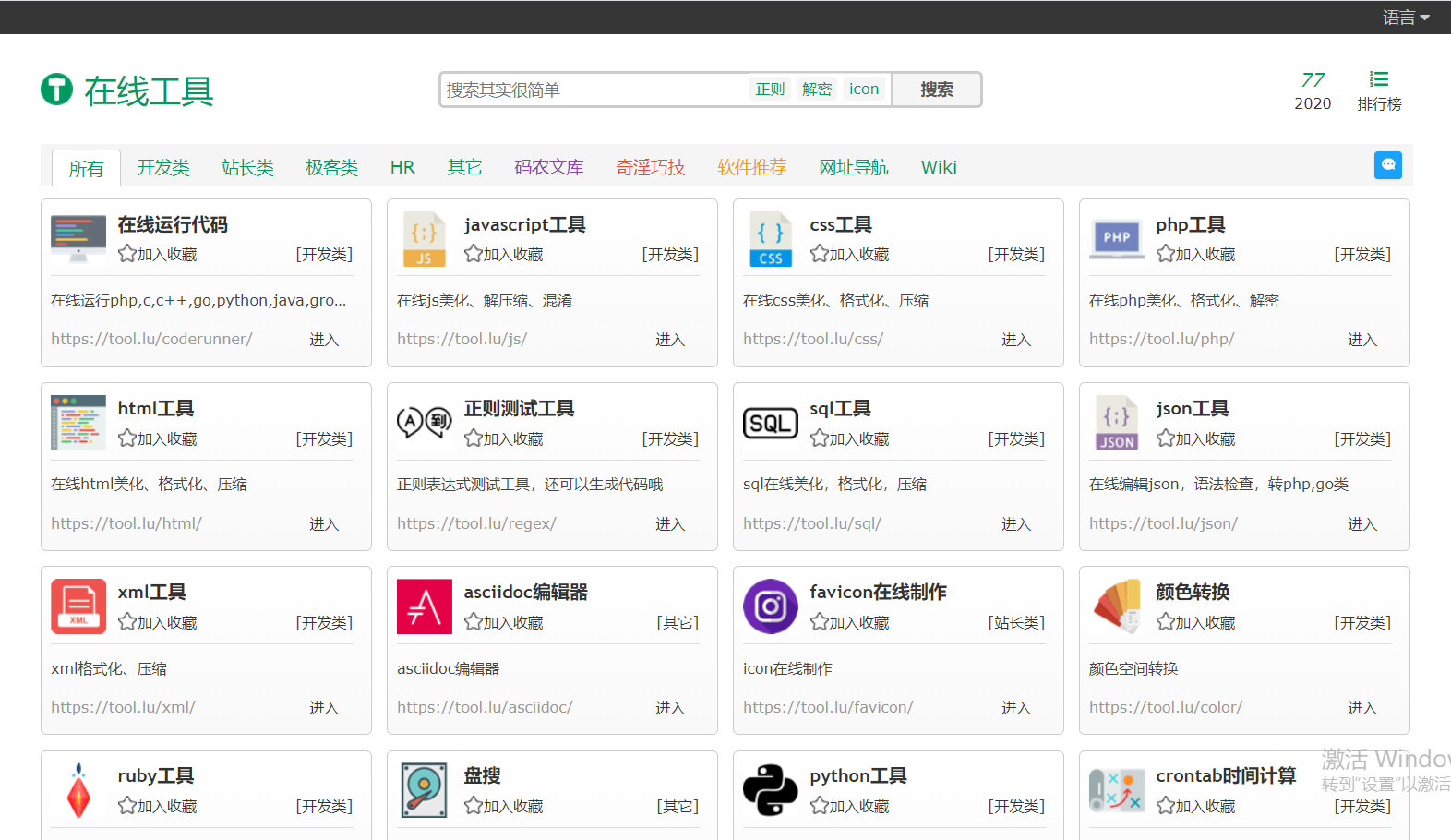Add python工具 to favorites
The height and width of the screenshot is (840, 1451).
pyautogui.click(x=850, y=806)
